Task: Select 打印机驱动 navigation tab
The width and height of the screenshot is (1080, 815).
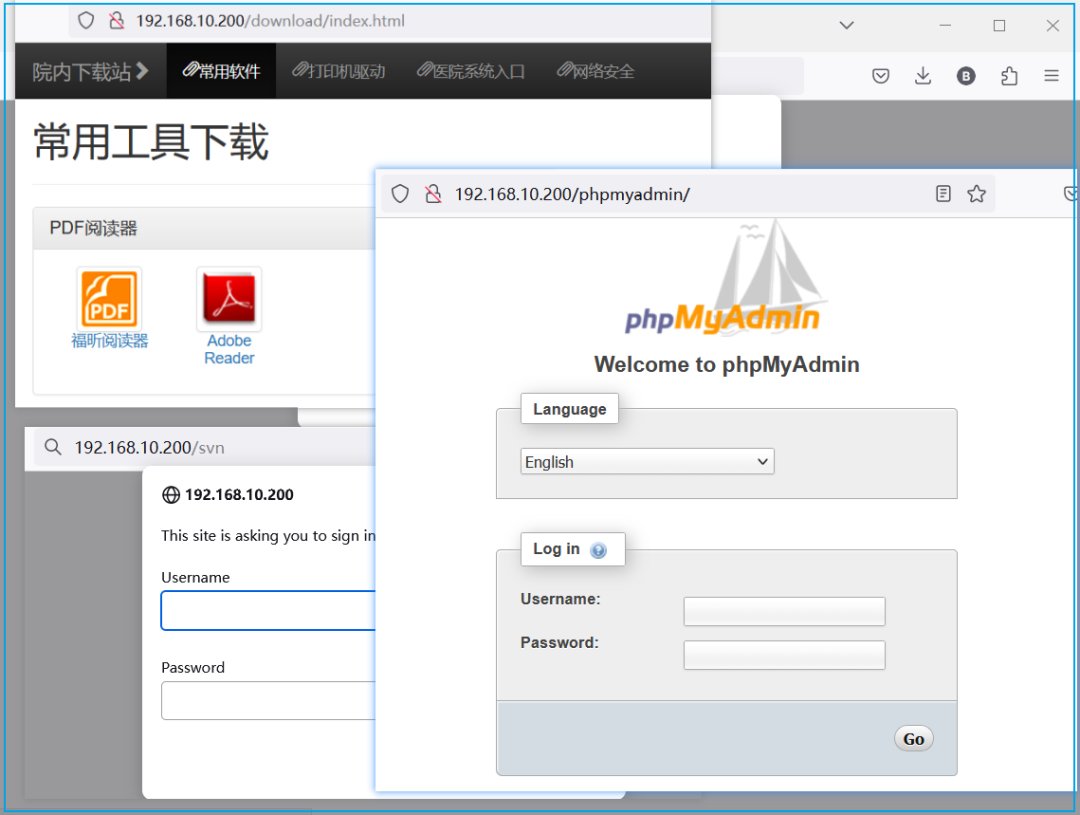Action: point(339,71)
